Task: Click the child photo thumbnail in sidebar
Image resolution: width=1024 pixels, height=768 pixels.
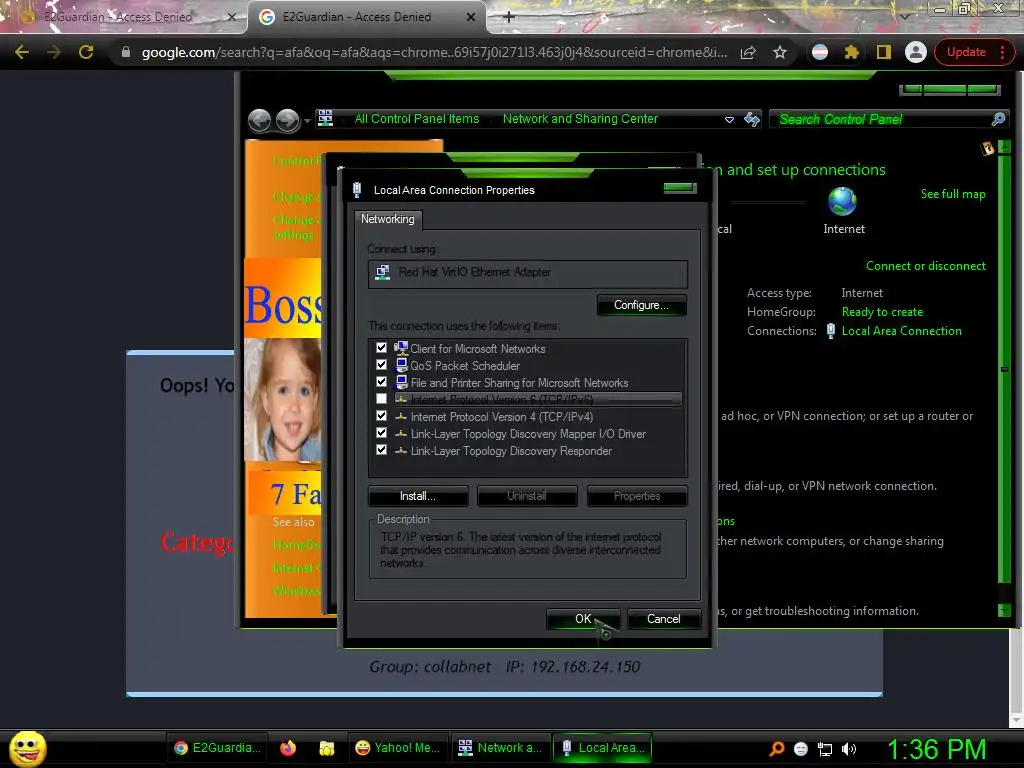Action: tap(283, 400)
